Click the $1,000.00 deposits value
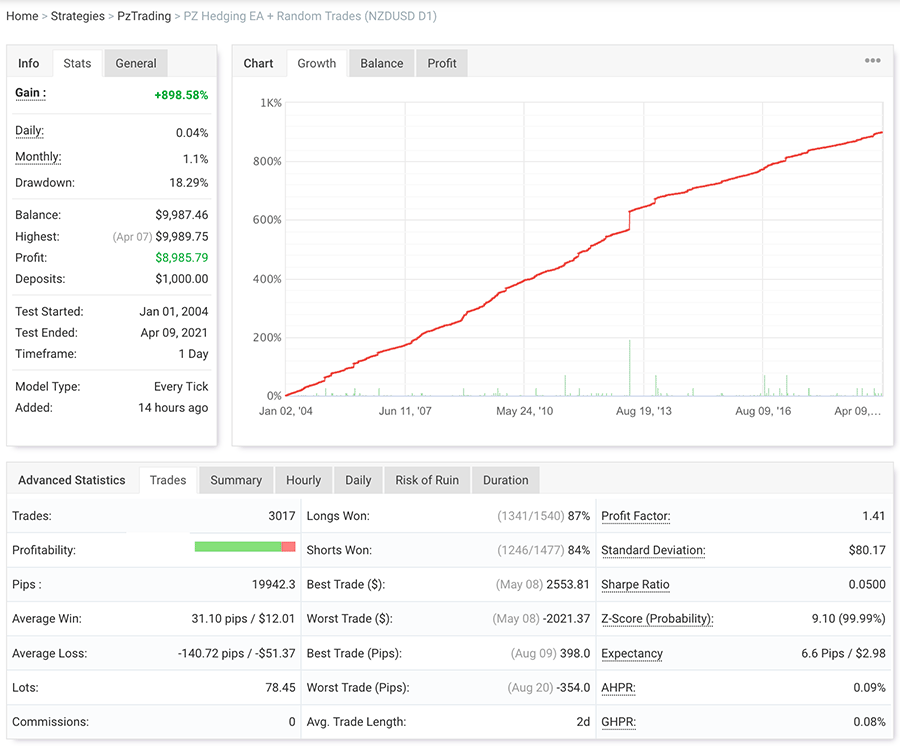 181,279
